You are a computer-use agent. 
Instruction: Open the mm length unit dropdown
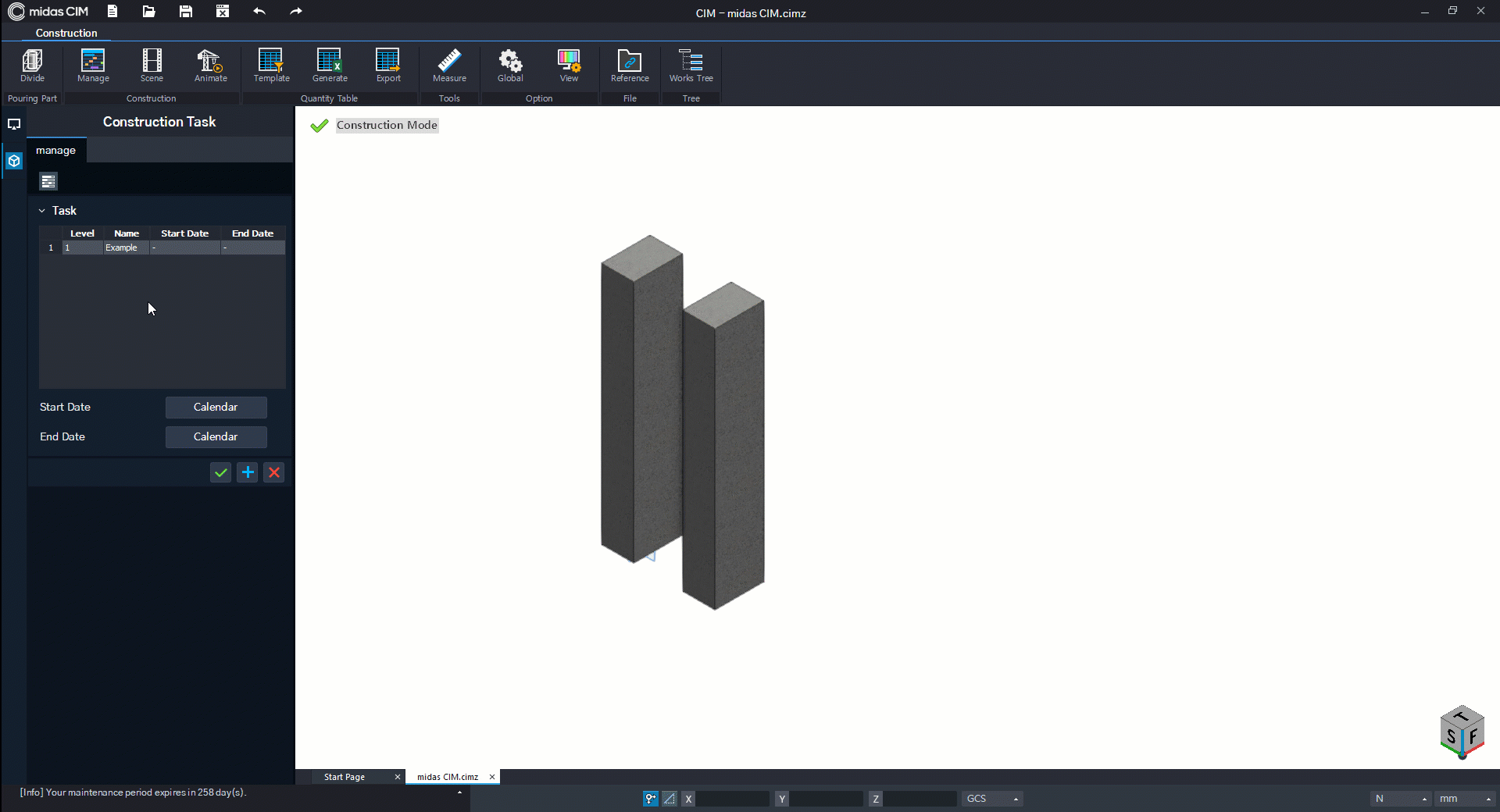tap(1465, 799)
